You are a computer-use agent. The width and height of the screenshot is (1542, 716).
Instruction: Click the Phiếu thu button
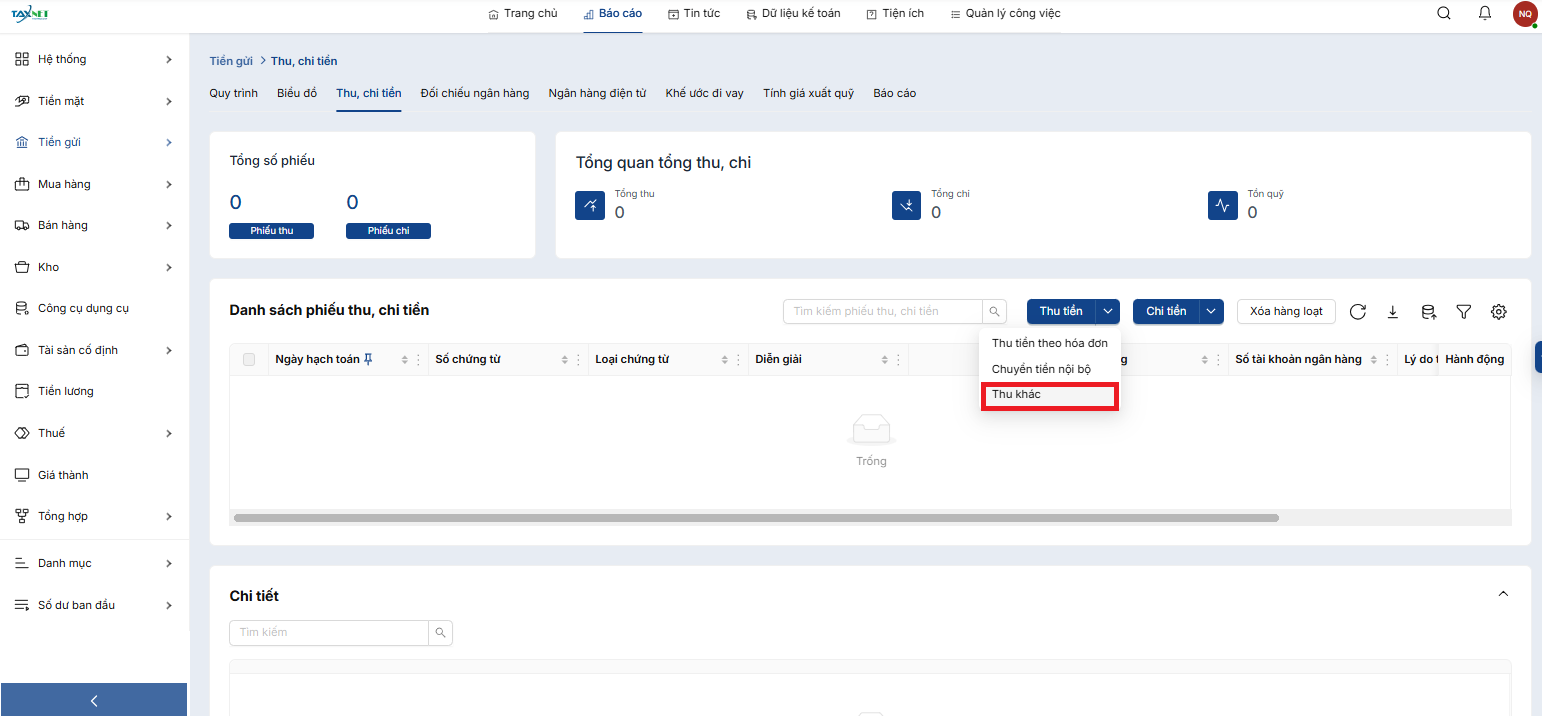pyautogui.click(x=271, y=231)
